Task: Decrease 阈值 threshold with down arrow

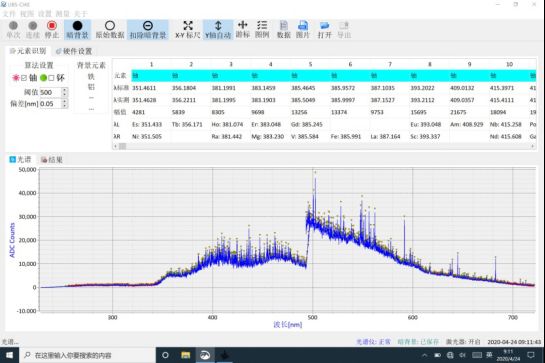Action: (x=64, y=95)
